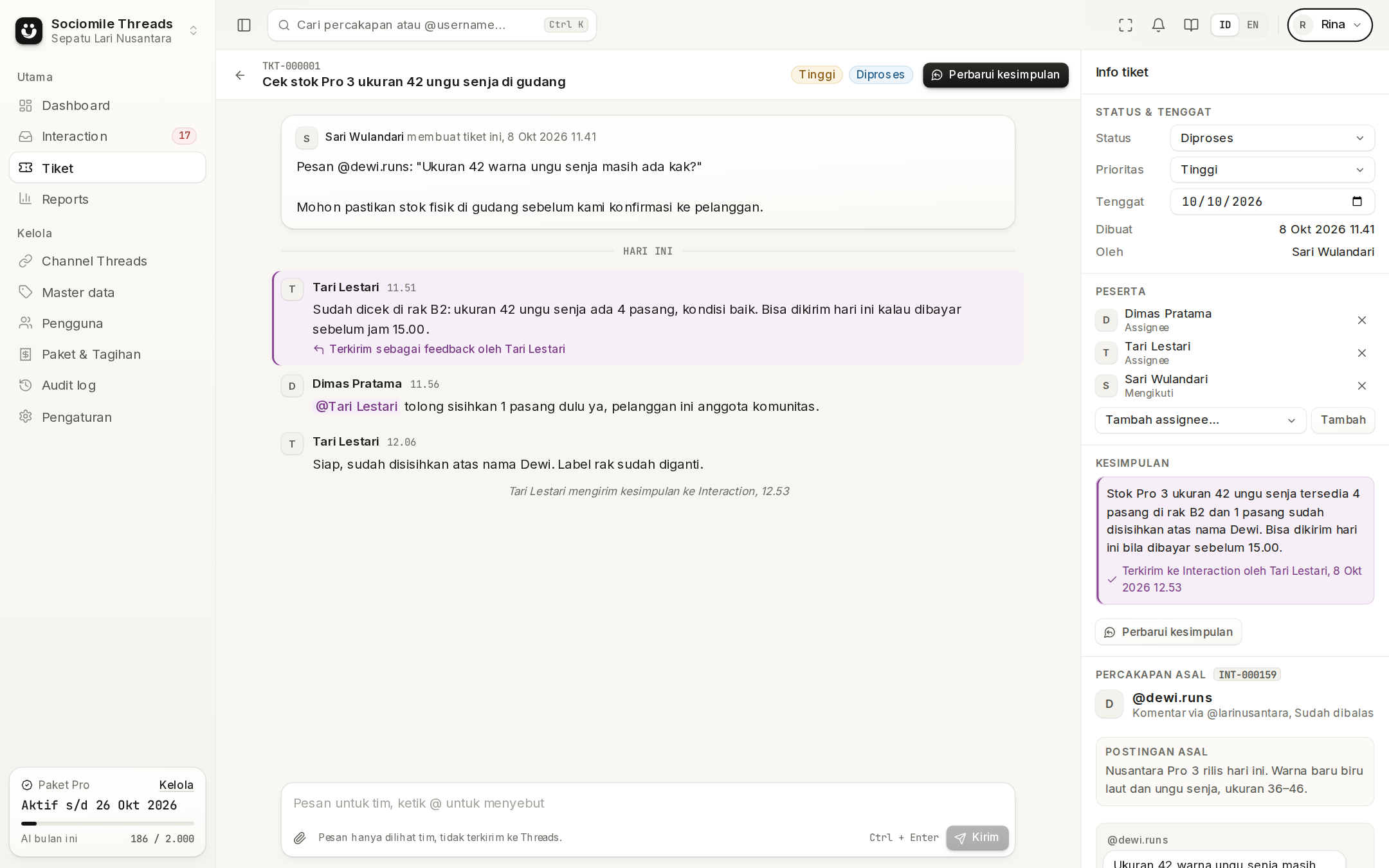
Task: Focus the search percakapan field
Action: (431, 25)
